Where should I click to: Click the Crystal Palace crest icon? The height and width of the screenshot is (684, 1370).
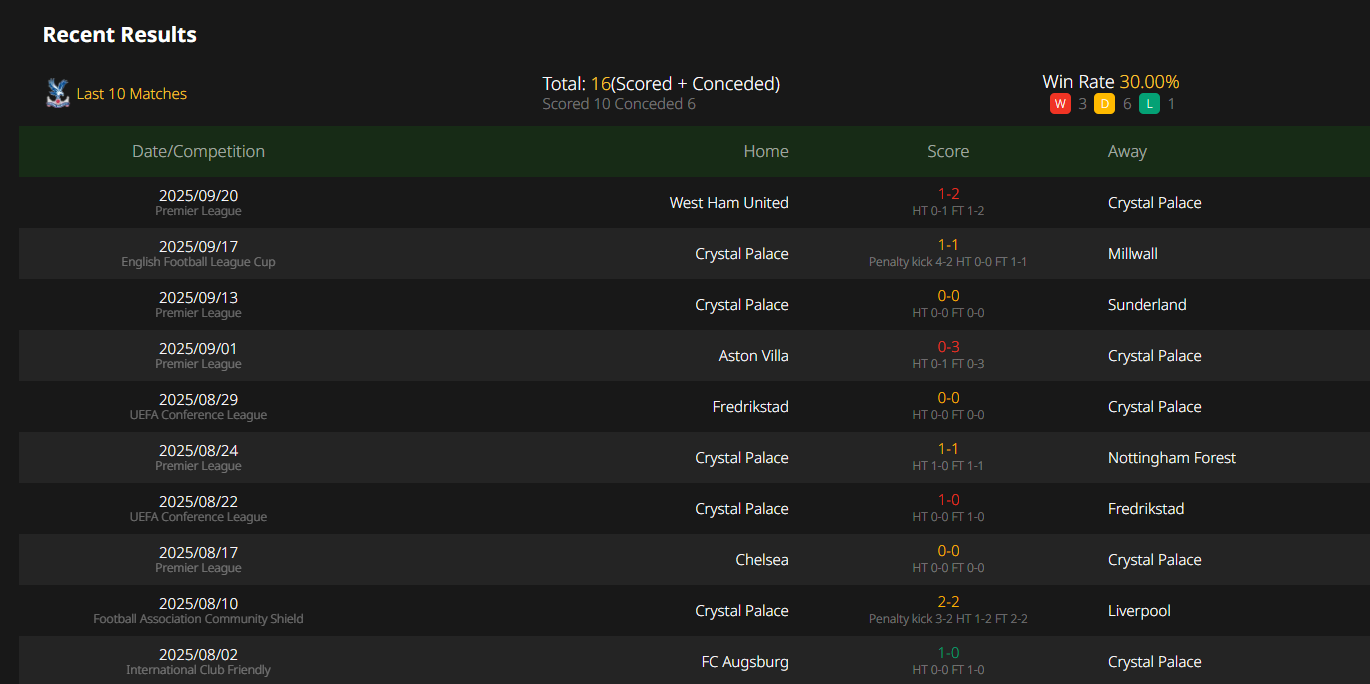pyautogui.click(x=58, y=93)
